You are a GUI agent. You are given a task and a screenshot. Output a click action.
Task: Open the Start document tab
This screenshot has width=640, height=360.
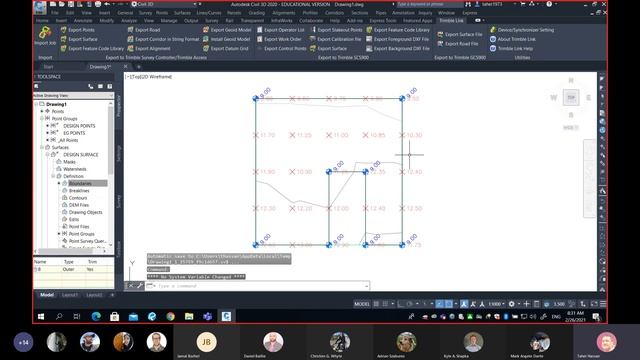coord(48,67)
